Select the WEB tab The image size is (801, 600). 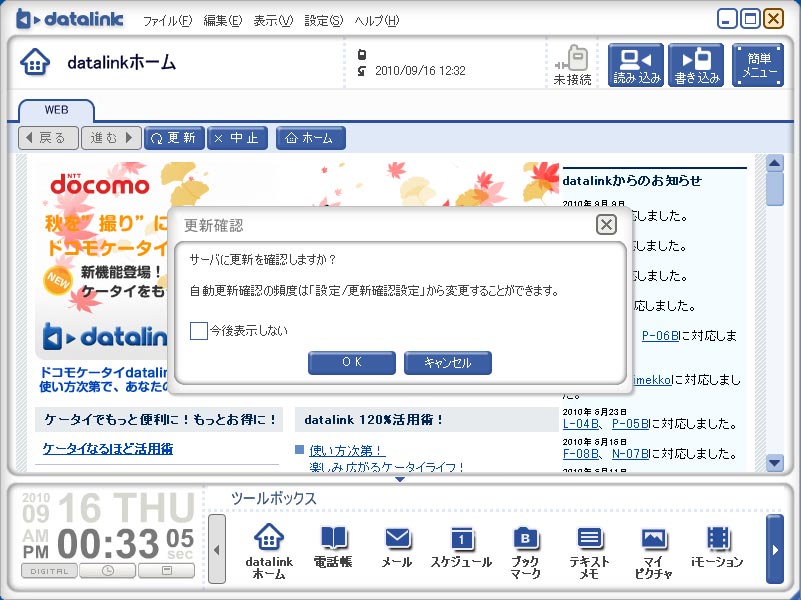[56, 110]
